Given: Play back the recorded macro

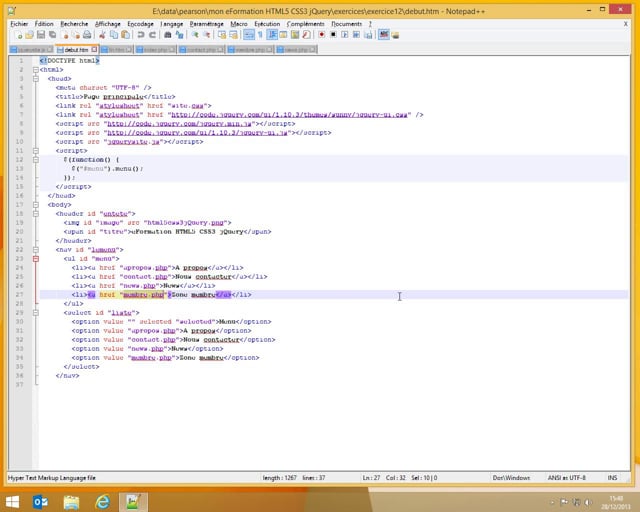Looking at the screenshot, I should (x=344, y=35).
